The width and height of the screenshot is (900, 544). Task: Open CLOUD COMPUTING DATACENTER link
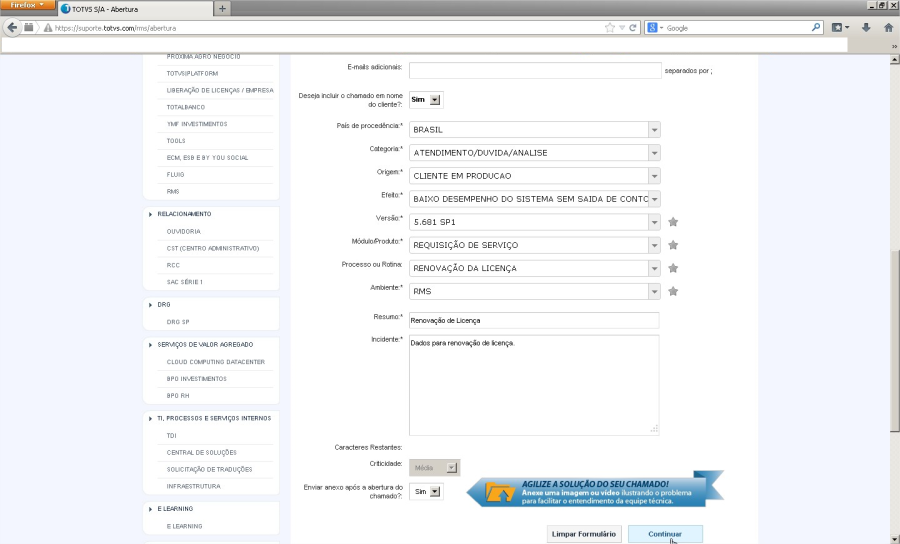tap(216, 362)
